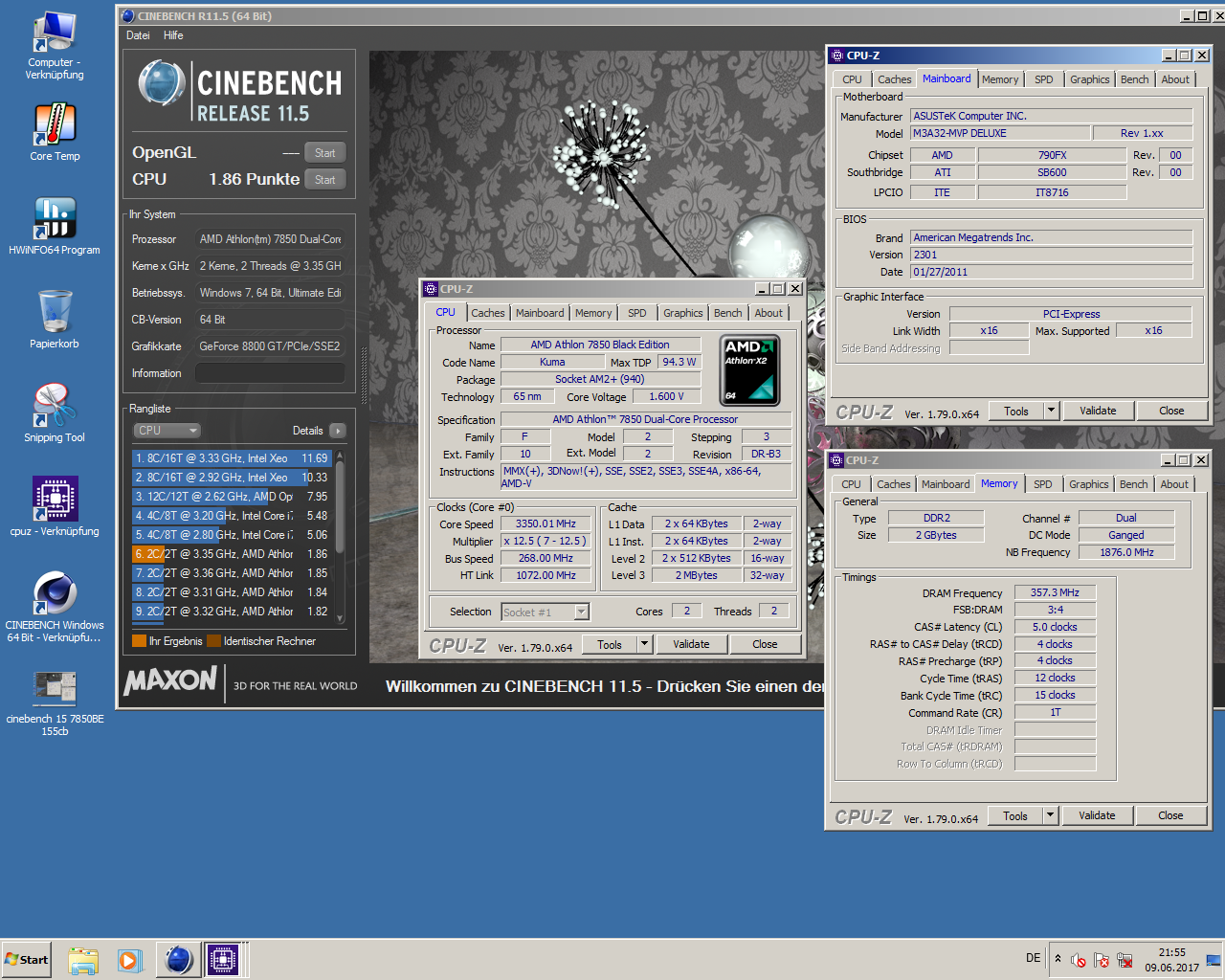Switch to the CPU-Z taskbar button
The height and width of the screenshot is (980, 1225).
point(223,960)
